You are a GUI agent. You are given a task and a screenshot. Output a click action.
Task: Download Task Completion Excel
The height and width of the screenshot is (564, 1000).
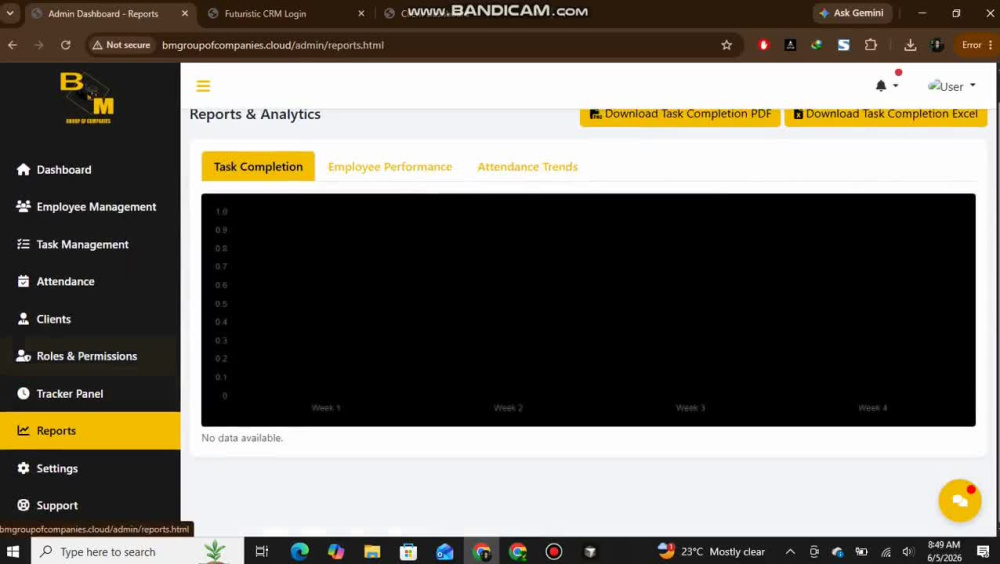tap(886, 115)
